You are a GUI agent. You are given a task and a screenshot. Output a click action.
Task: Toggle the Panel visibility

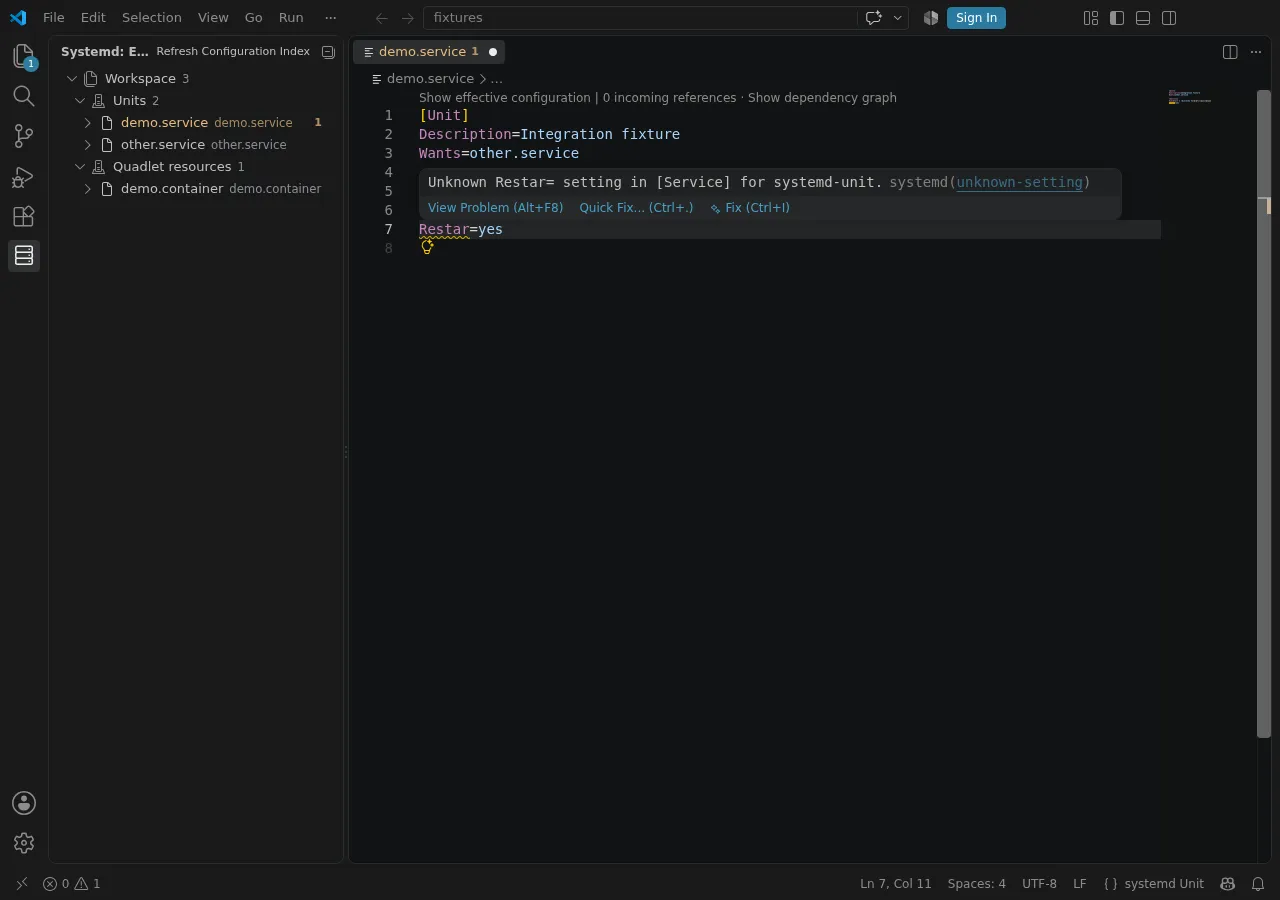pyautogui.click(x=1143, y=18)
